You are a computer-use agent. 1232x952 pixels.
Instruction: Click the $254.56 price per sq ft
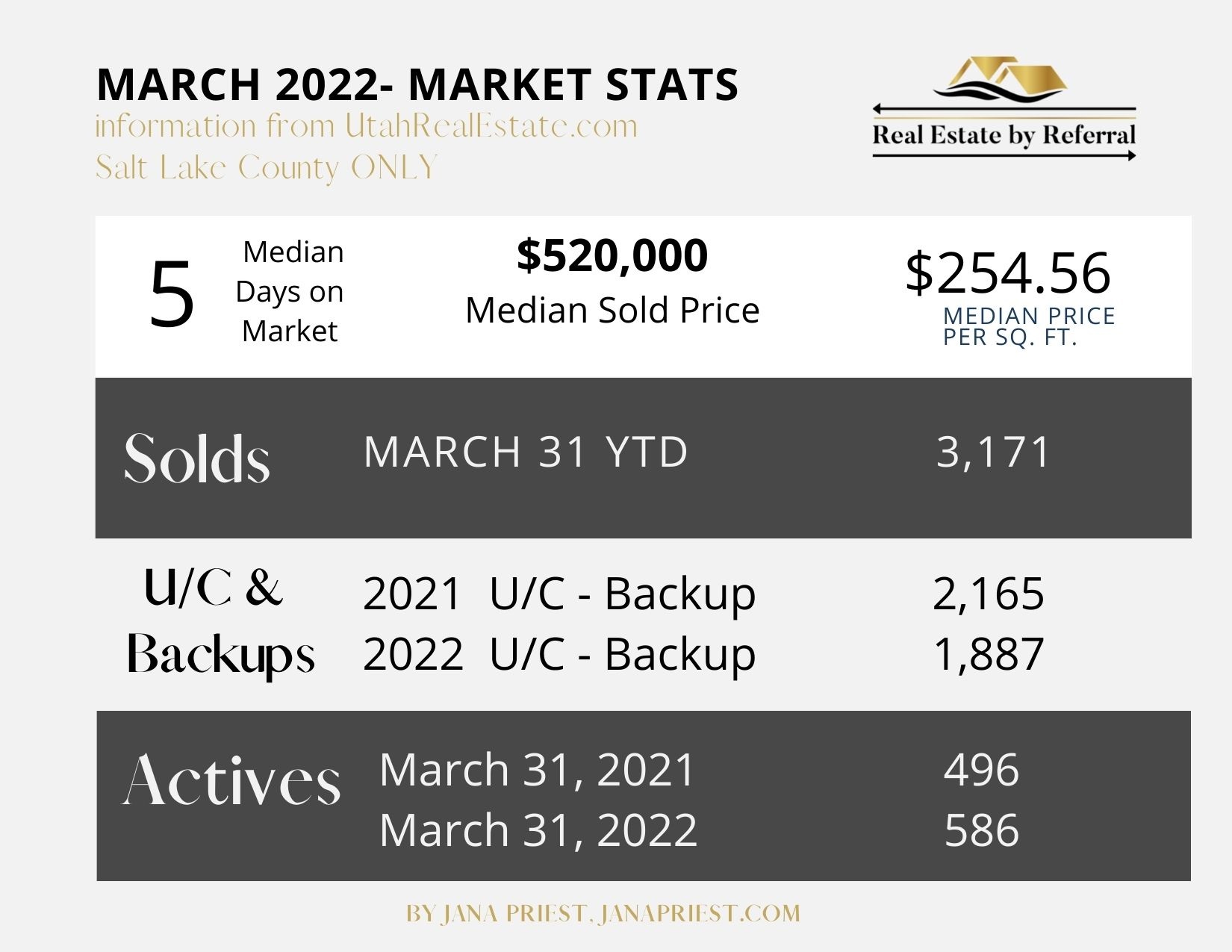click(1008, 273)
